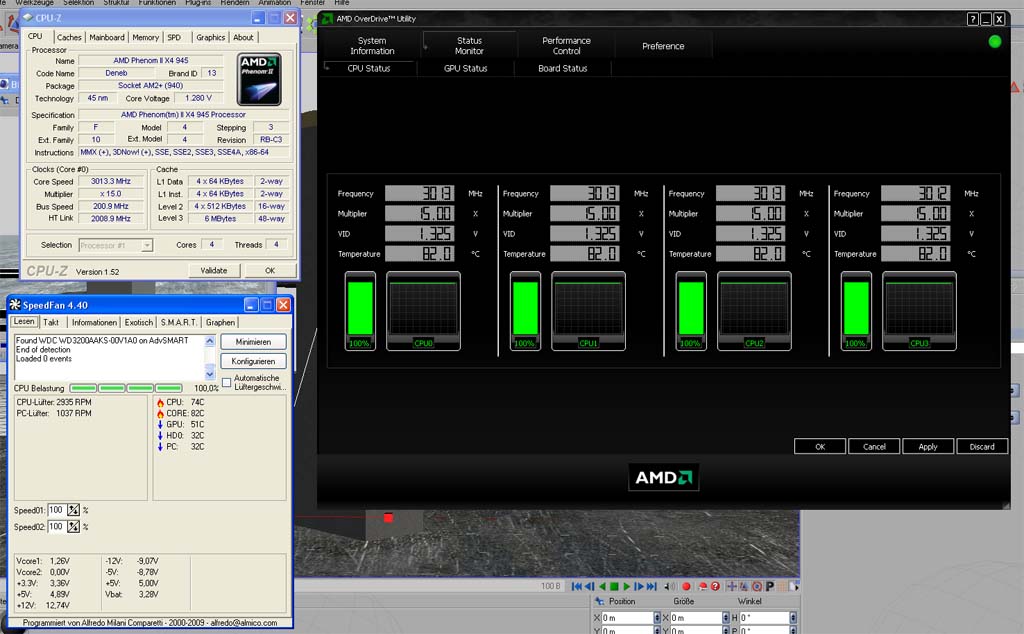Toggle the parameter P icon

click(x=770, y=586)
